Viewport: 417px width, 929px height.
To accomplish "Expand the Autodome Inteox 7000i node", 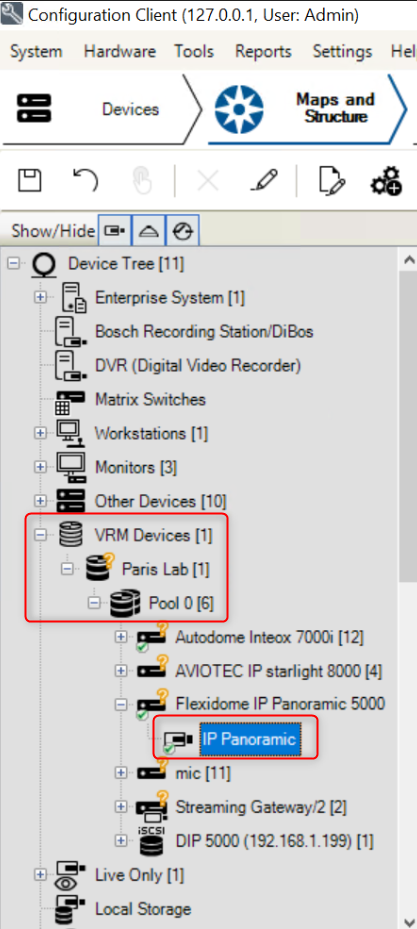I will pos(121,637).
